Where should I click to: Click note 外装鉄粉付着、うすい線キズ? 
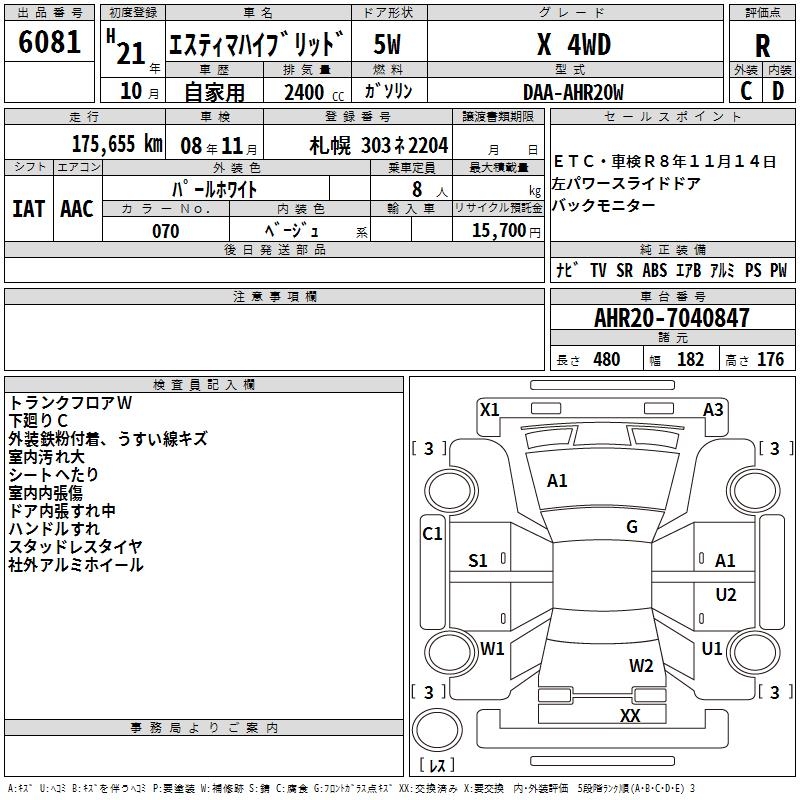[108, 438]
